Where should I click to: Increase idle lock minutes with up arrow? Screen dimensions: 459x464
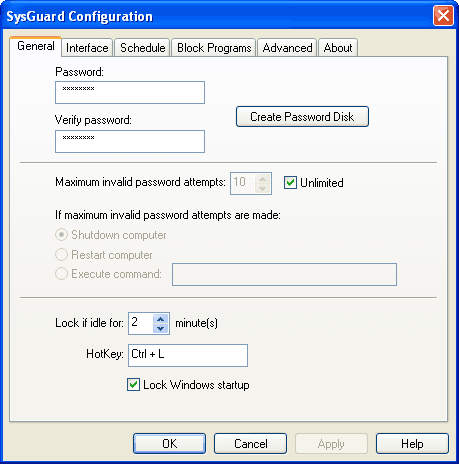[161, 319]
